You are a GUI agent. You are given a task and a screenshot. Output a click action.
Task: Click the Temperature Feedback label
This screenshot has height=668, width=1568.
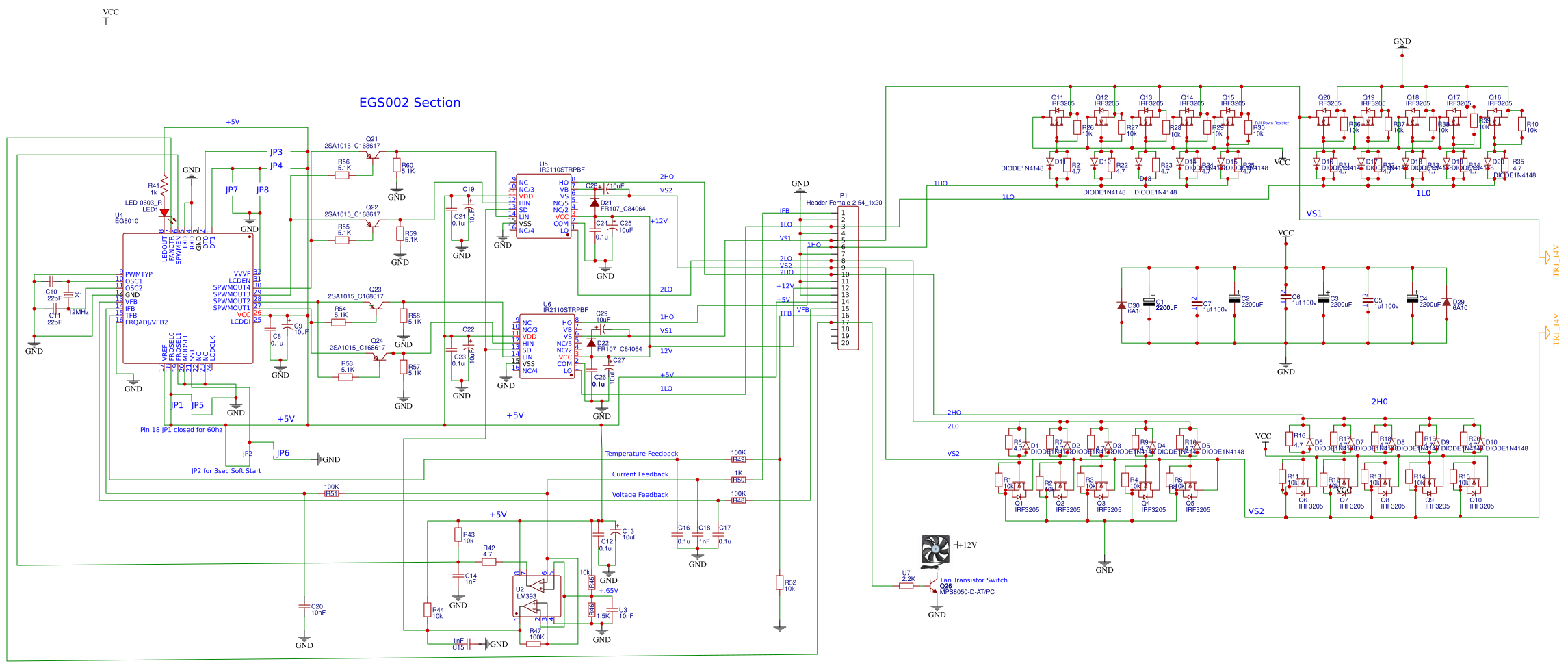coord(641,454)
